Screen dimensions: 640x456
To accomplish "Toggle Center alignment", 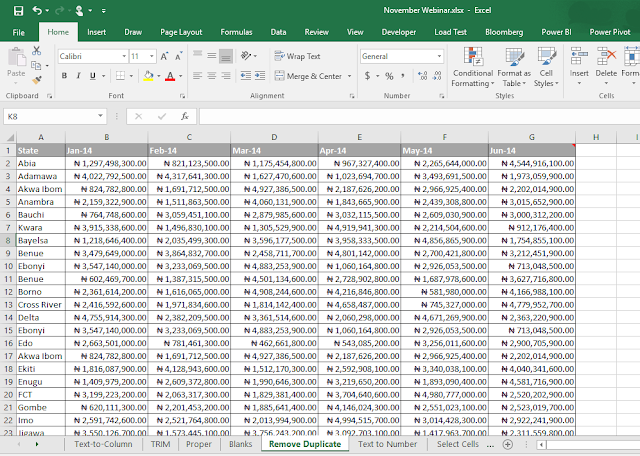I will [211, 76].
